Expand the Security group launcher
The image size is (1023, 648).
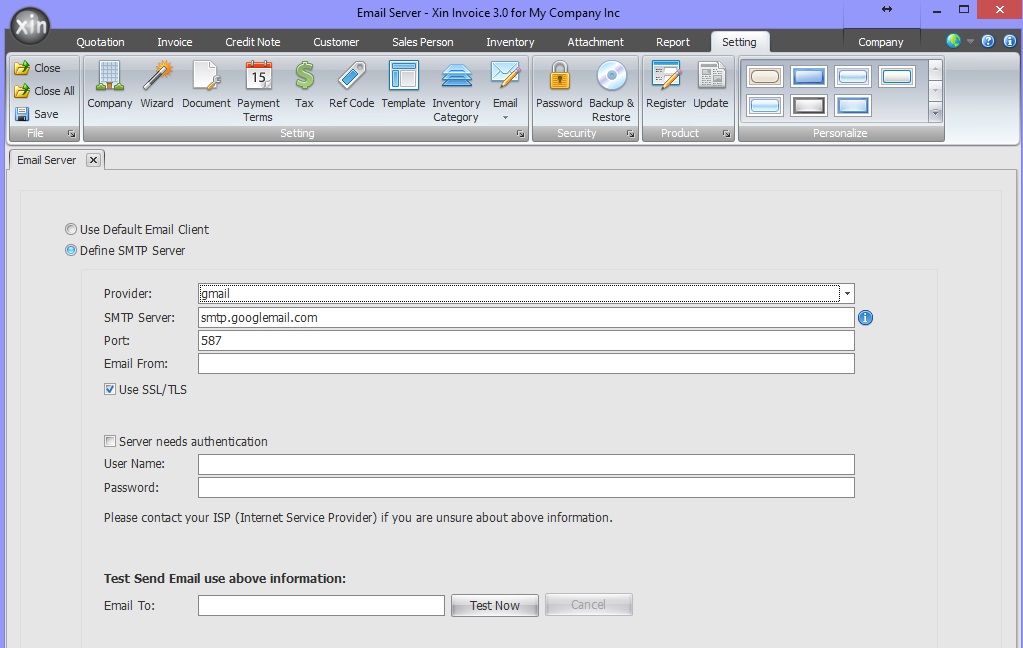point(630,134)
